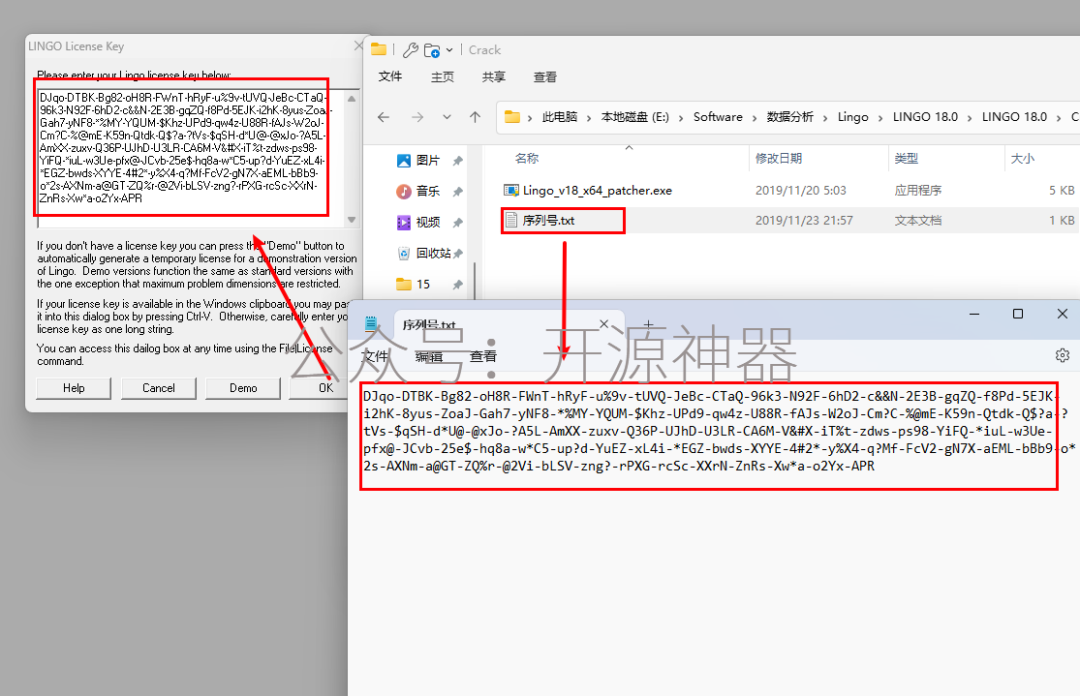Click the Software breadcrumb in the address bar
1080x696 pixels.
pos(718,117)
